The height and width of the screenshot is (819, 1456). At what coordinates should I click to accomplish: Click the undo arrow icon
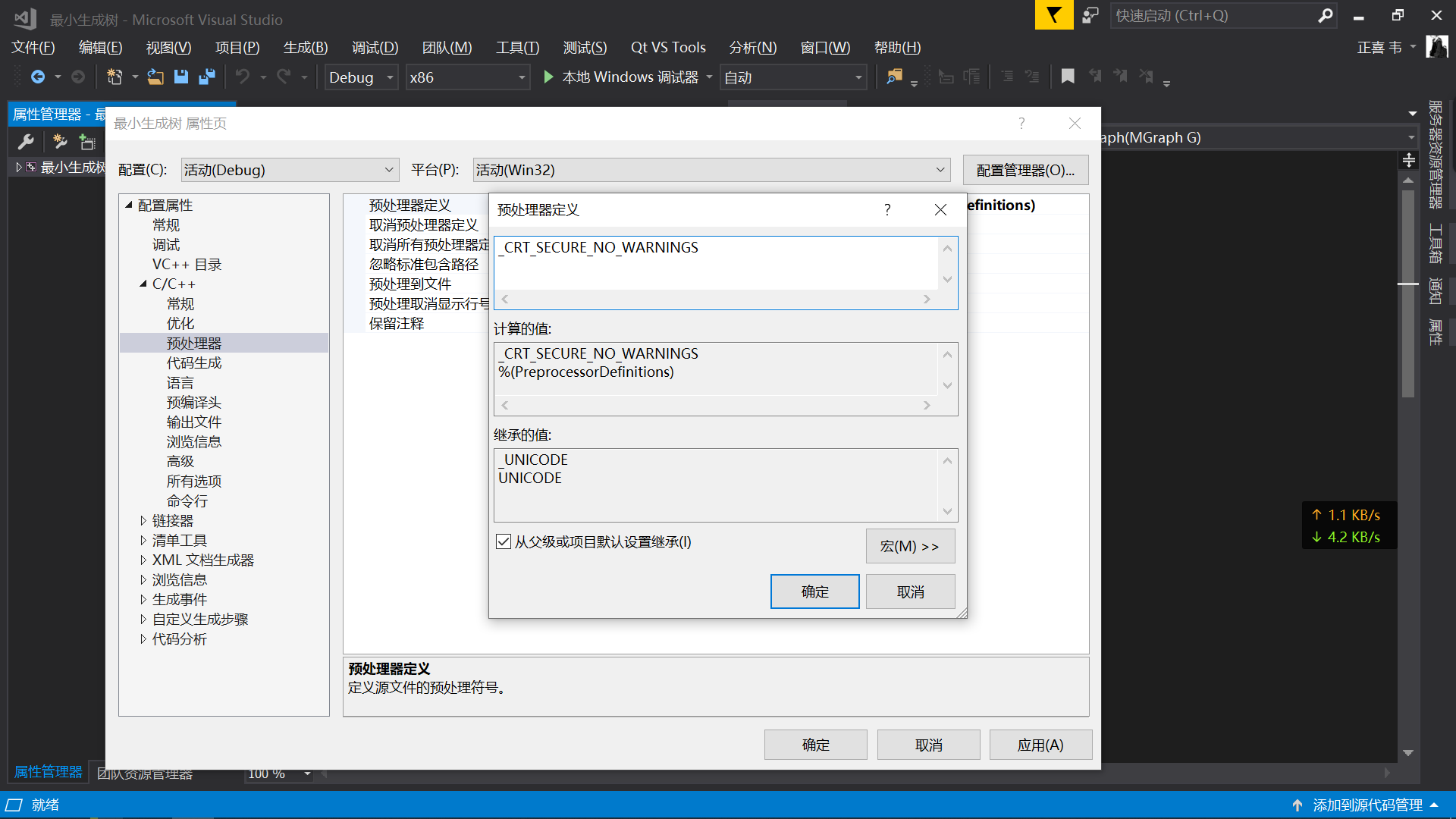[x=243, y=77]
